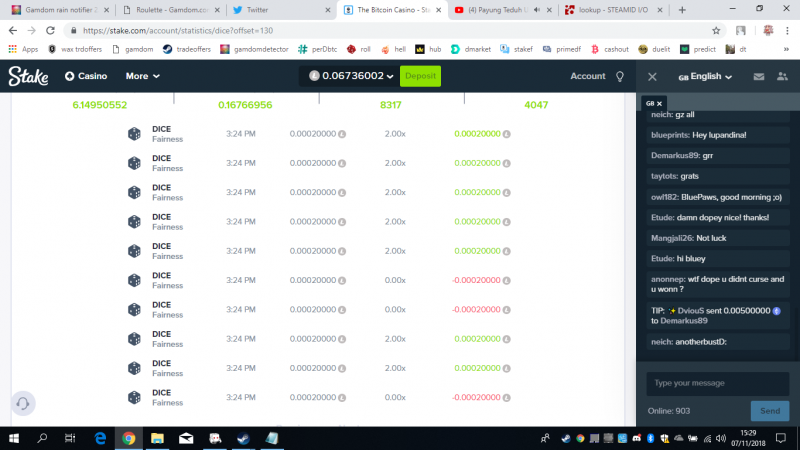Open the gamdom bookmark
This screenshot has width=800, height=450.
click(x=132, y=49)
